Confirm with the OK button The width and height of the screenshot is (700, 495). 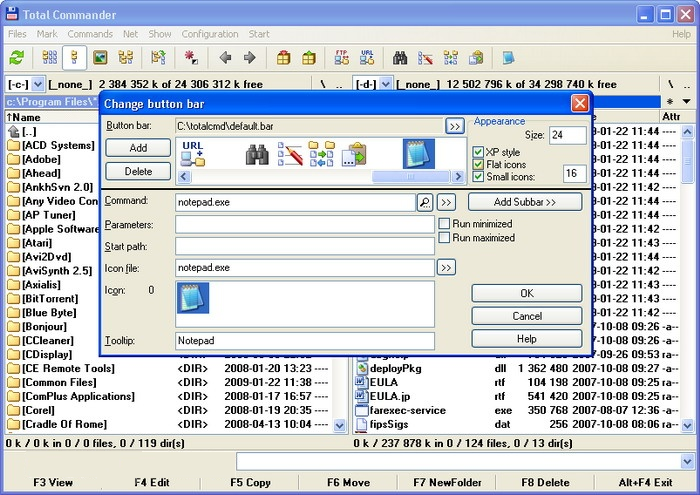(x=527, y=293)
